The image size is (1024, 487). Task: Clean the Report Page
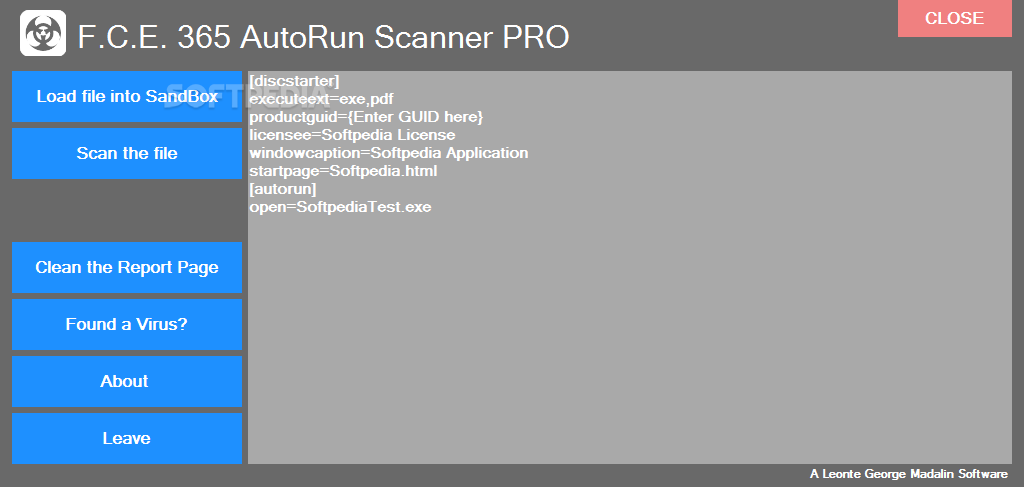point(127,268)
